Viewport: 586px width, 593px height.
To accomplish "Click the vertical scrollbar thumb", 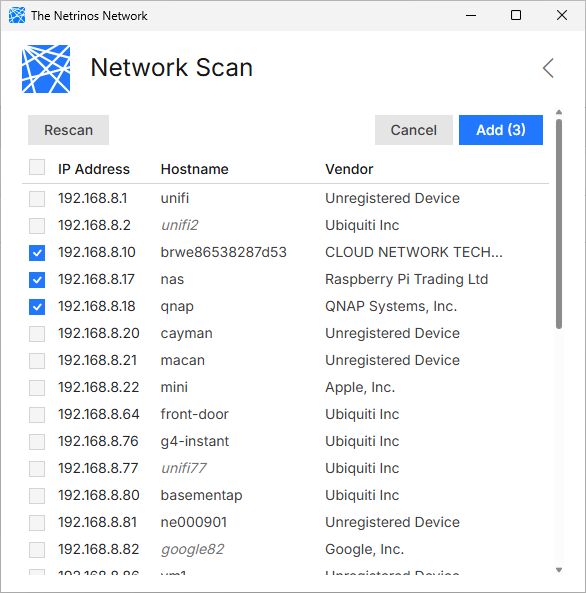I will [559, 224].
